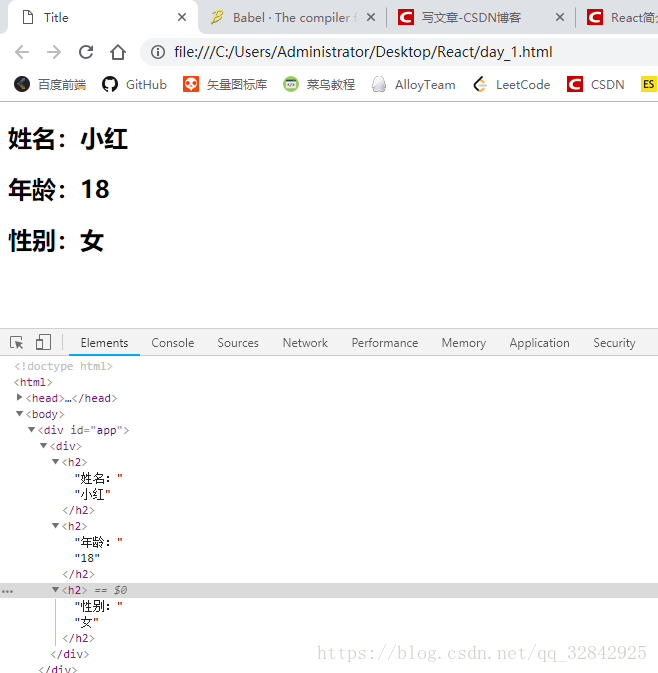Open the Network DevTools tab
The width and height of the screenshot is (658, 673).
[x=305, y=343]
